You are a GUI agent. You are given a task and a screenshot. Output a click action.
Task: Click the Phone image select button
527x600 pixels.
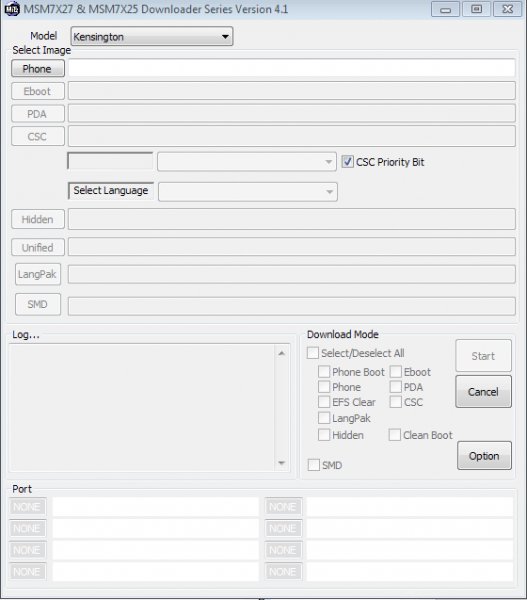38,68
